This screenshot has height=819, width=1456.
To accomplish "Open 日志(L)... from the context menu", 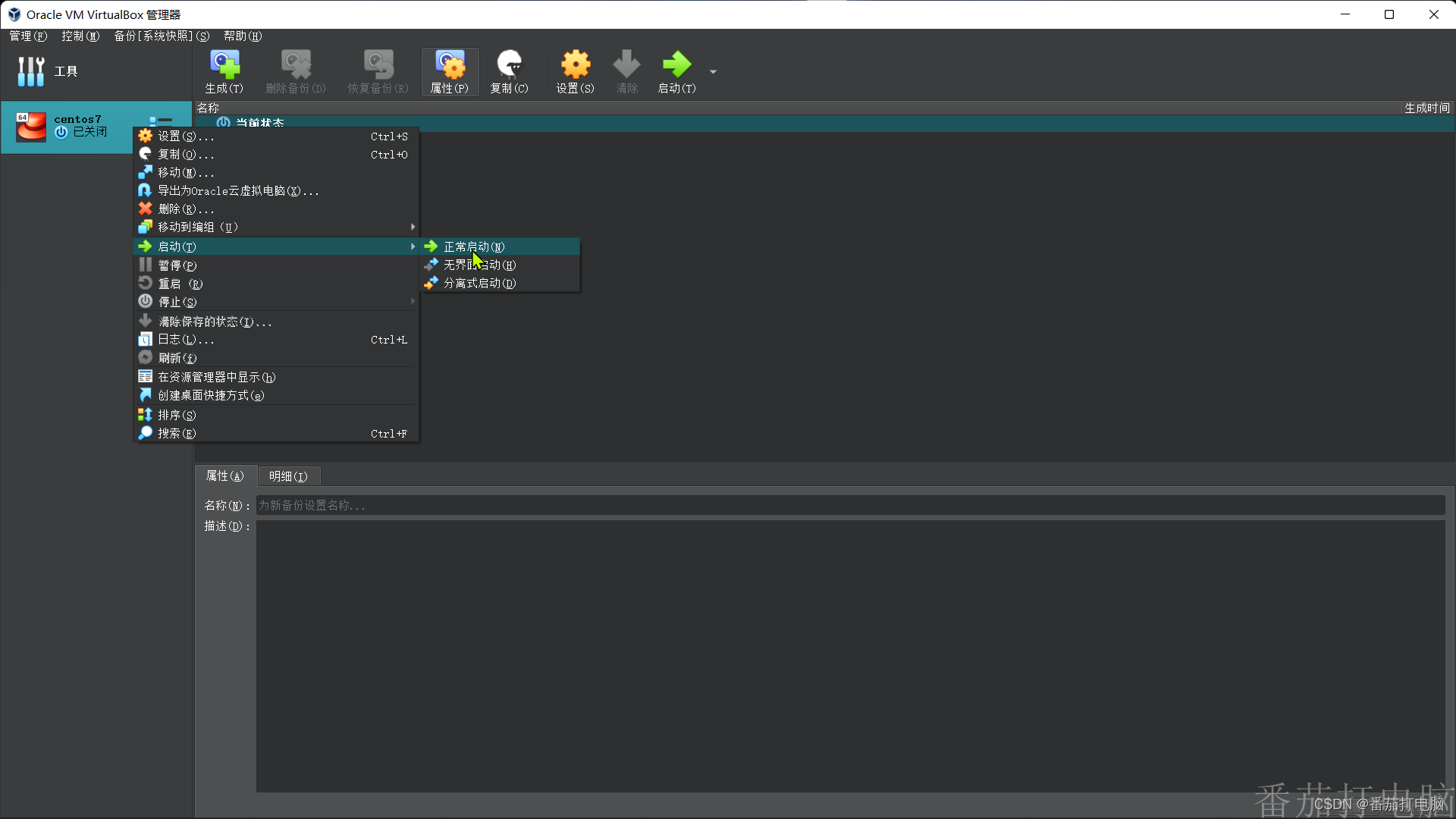I will coord(276,340).
